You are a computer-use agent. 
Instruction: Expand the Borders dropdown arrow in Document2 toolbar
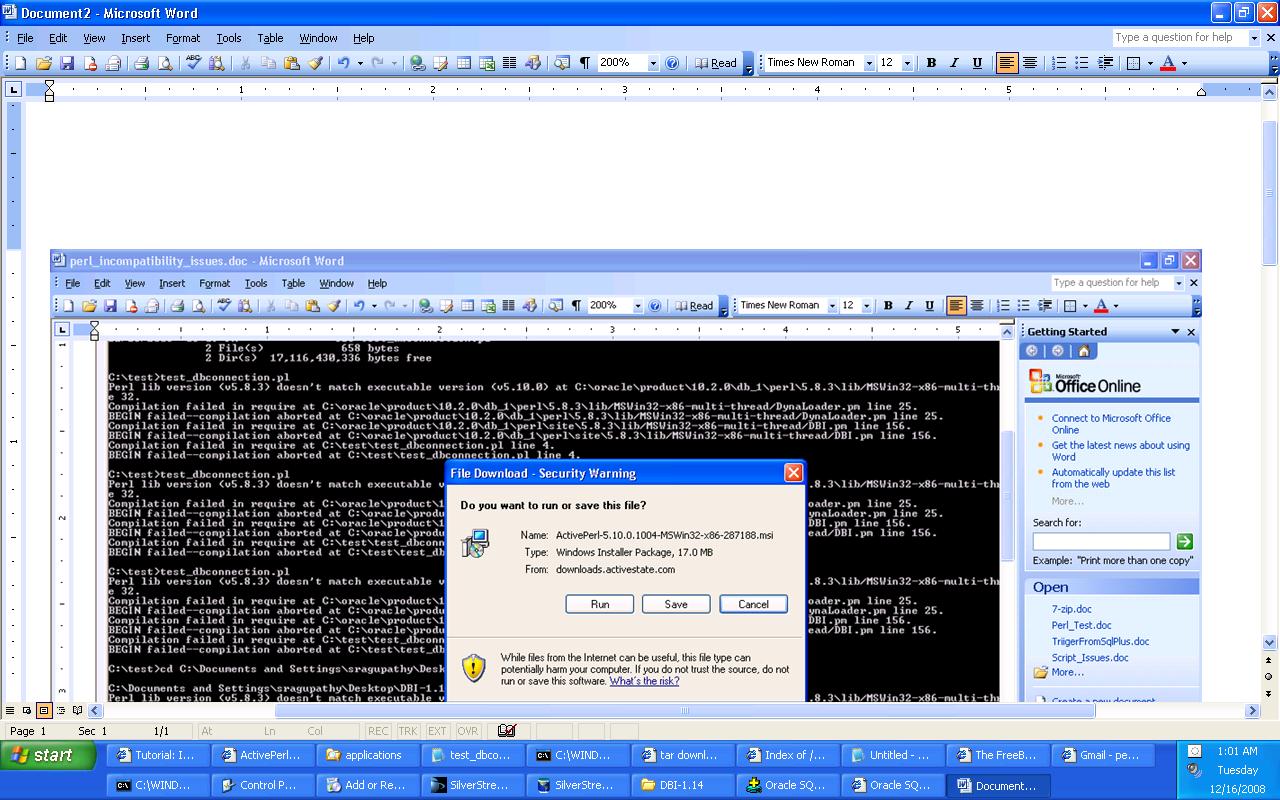pyautogui.click(x=1150, y=63)
